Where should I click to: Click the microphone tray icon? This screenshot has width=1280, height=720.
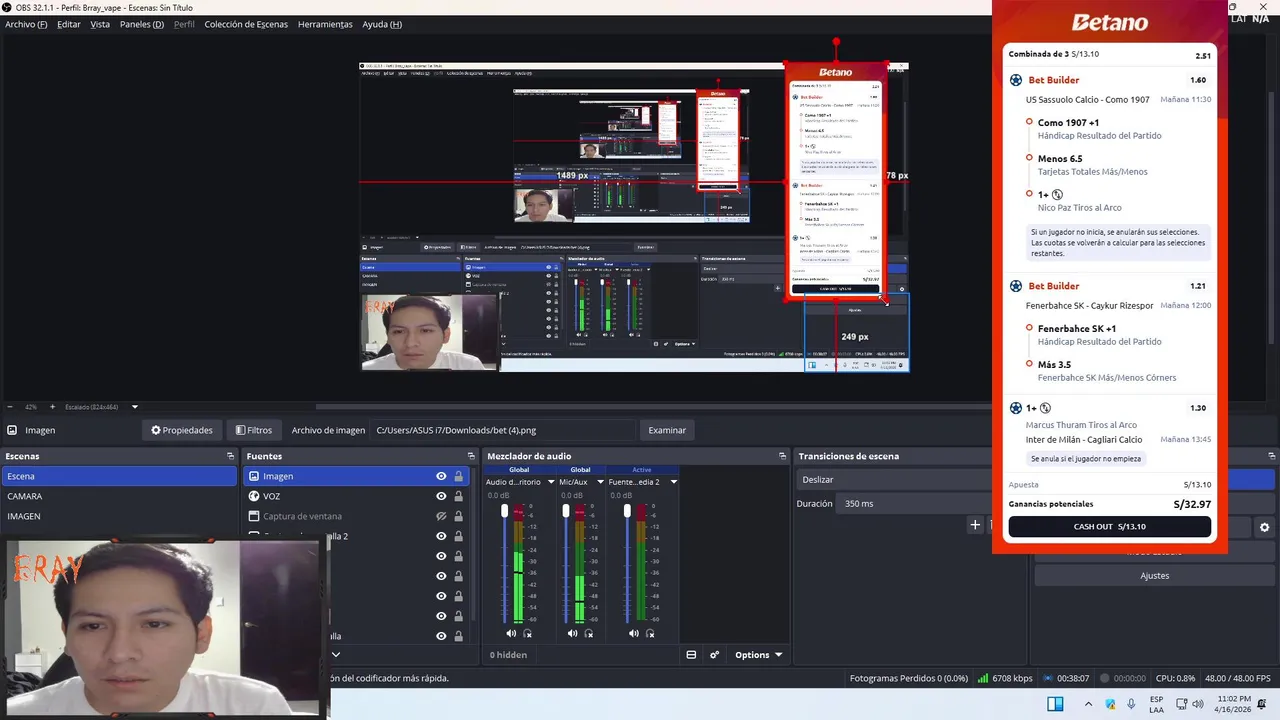(1131, 704)
